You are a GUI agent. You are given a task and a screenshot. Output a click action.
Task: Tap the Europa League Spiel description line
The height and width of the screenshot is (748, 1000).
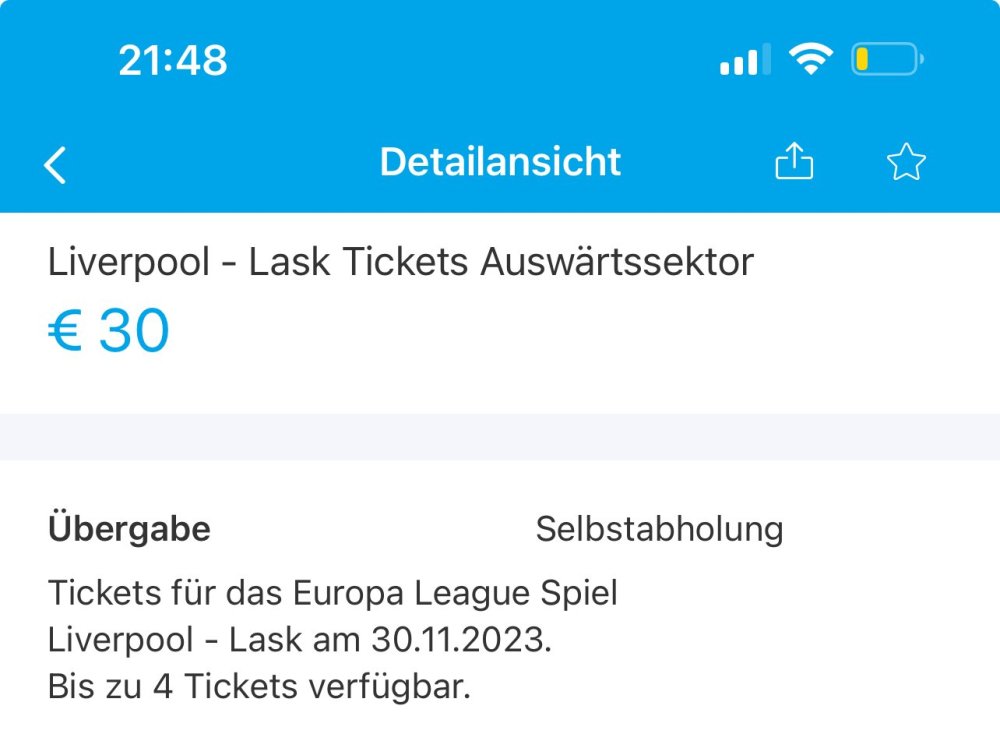332,593
